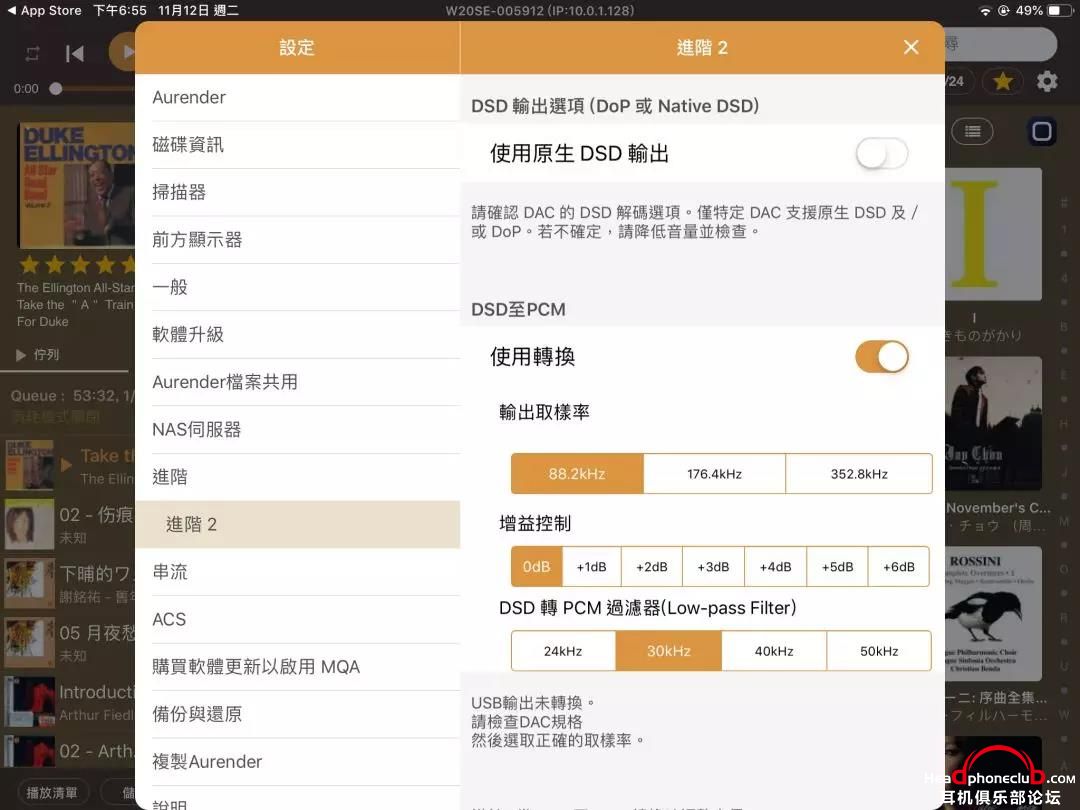
Task: Choose 24kHz low-pass filter
Action: point(563,651)
